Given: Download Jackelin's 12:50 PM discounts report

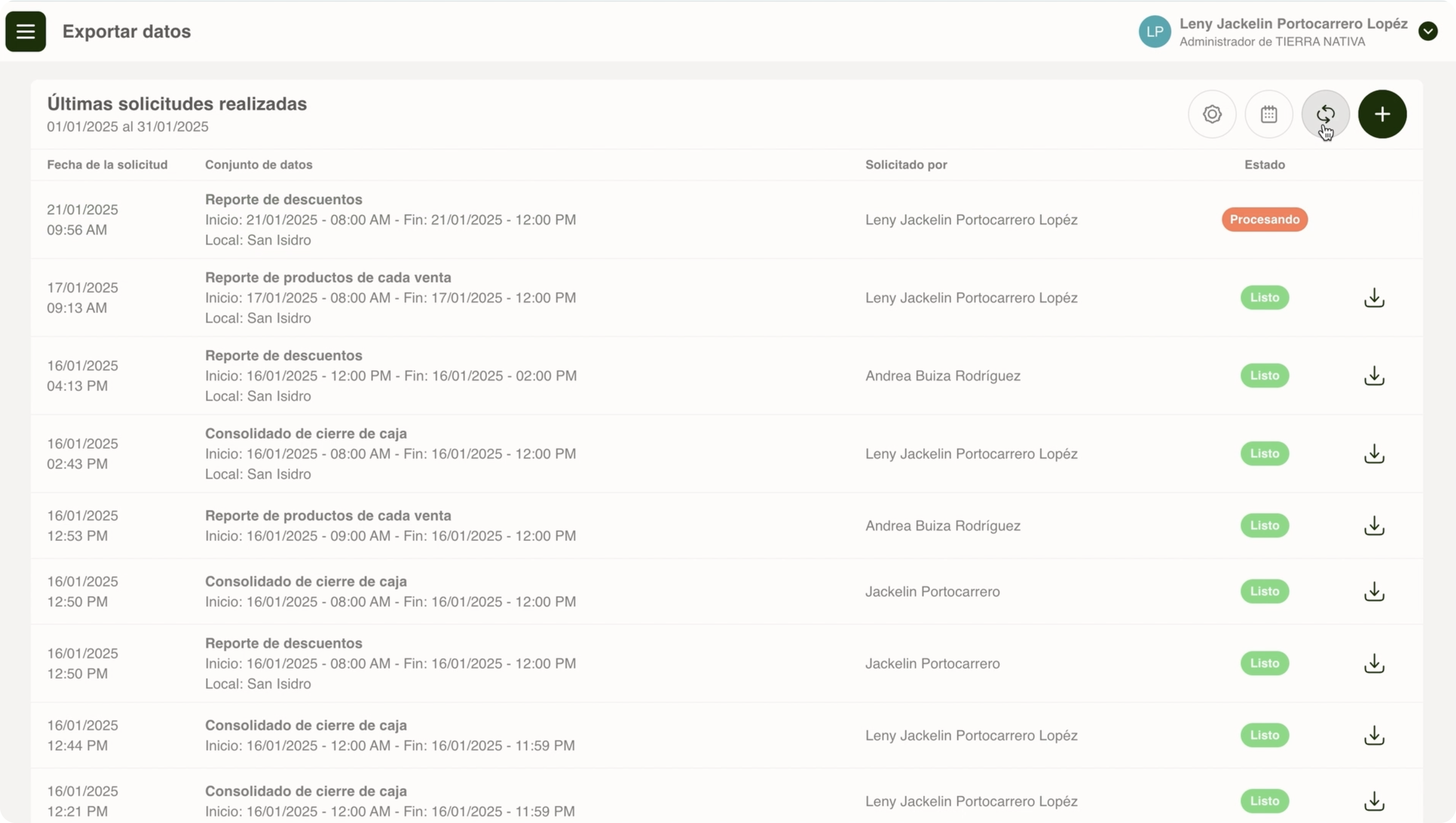Looking at the screenshot, I should point(1374,664).
